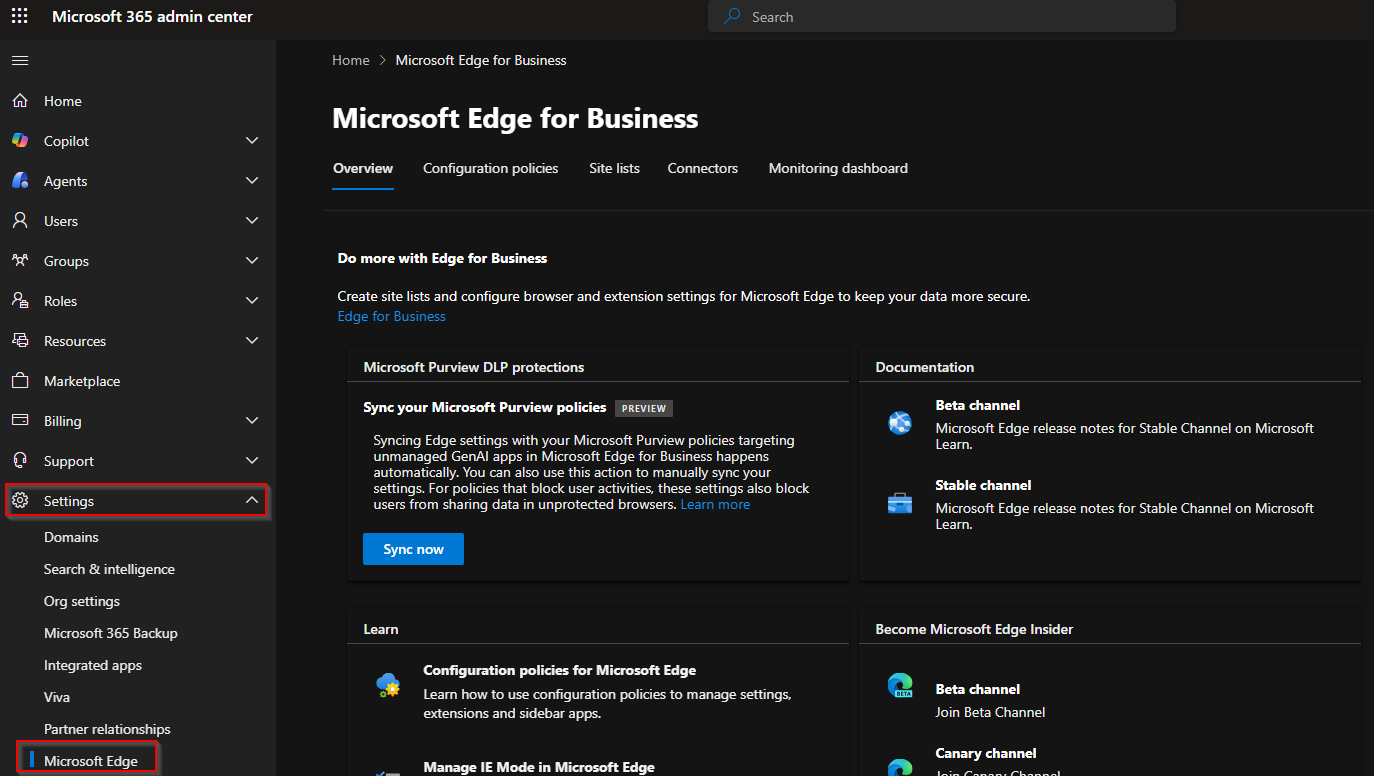Collapse the Settings section chevron
This screenshot has width=1374, height=776.
[252, 500]
